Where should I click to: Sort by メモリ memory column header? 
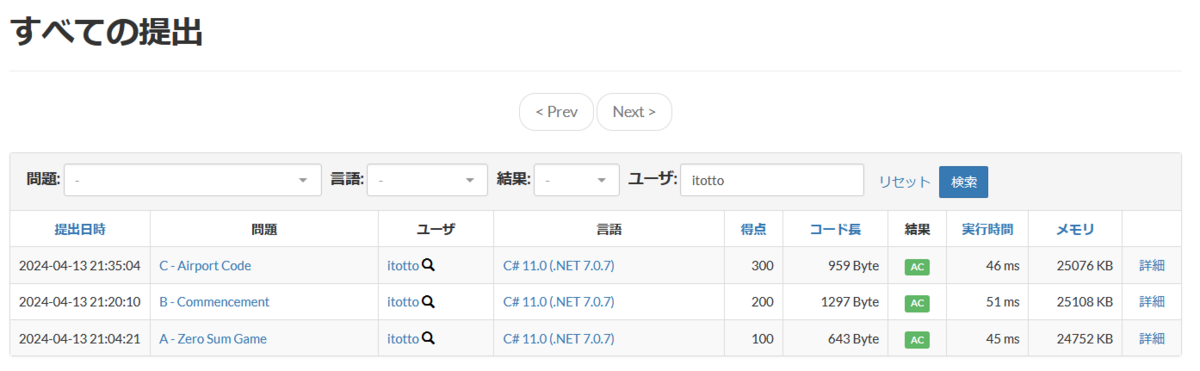click(x=1075, y=229)
